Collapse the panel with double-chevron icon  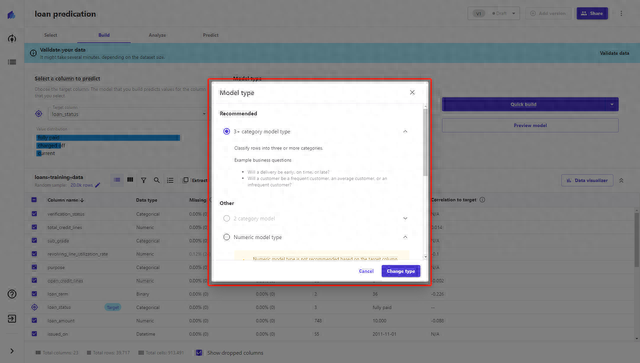pyautogui.click(x=621, y=180)
